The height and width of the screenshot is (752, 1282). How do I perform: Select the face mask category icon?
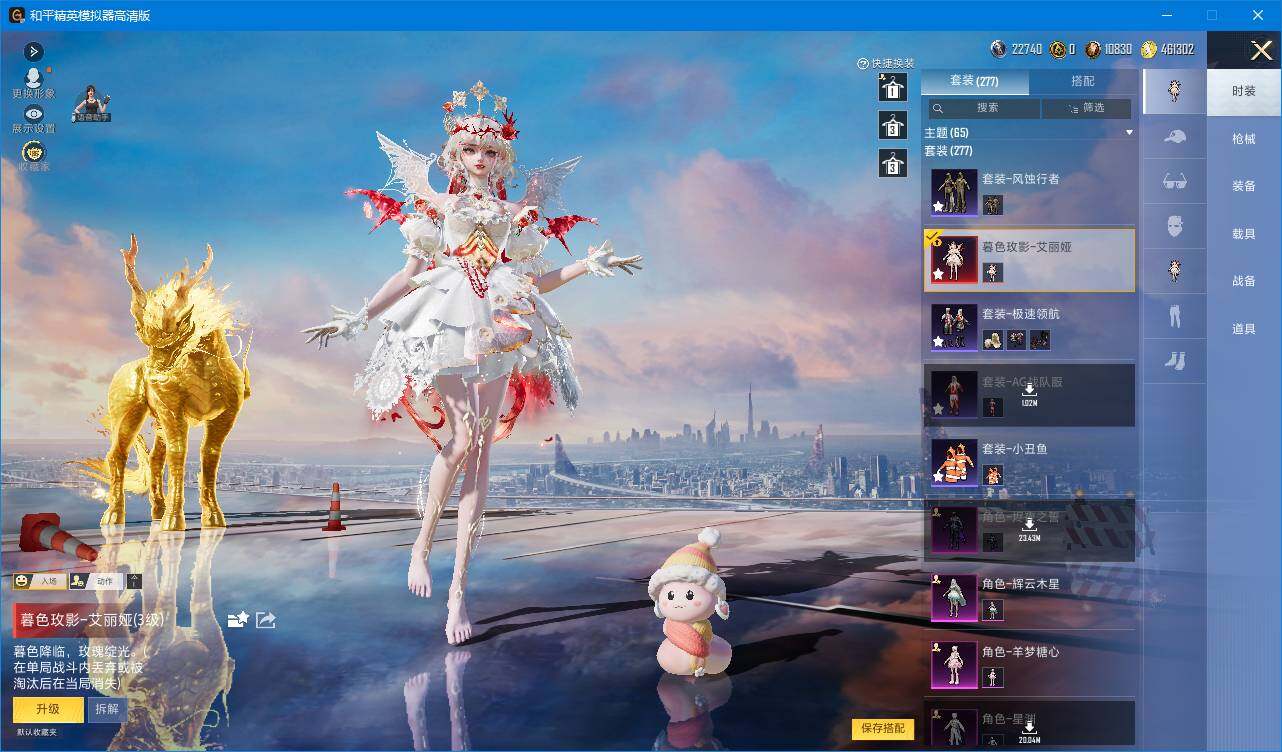click(1175, 226)
